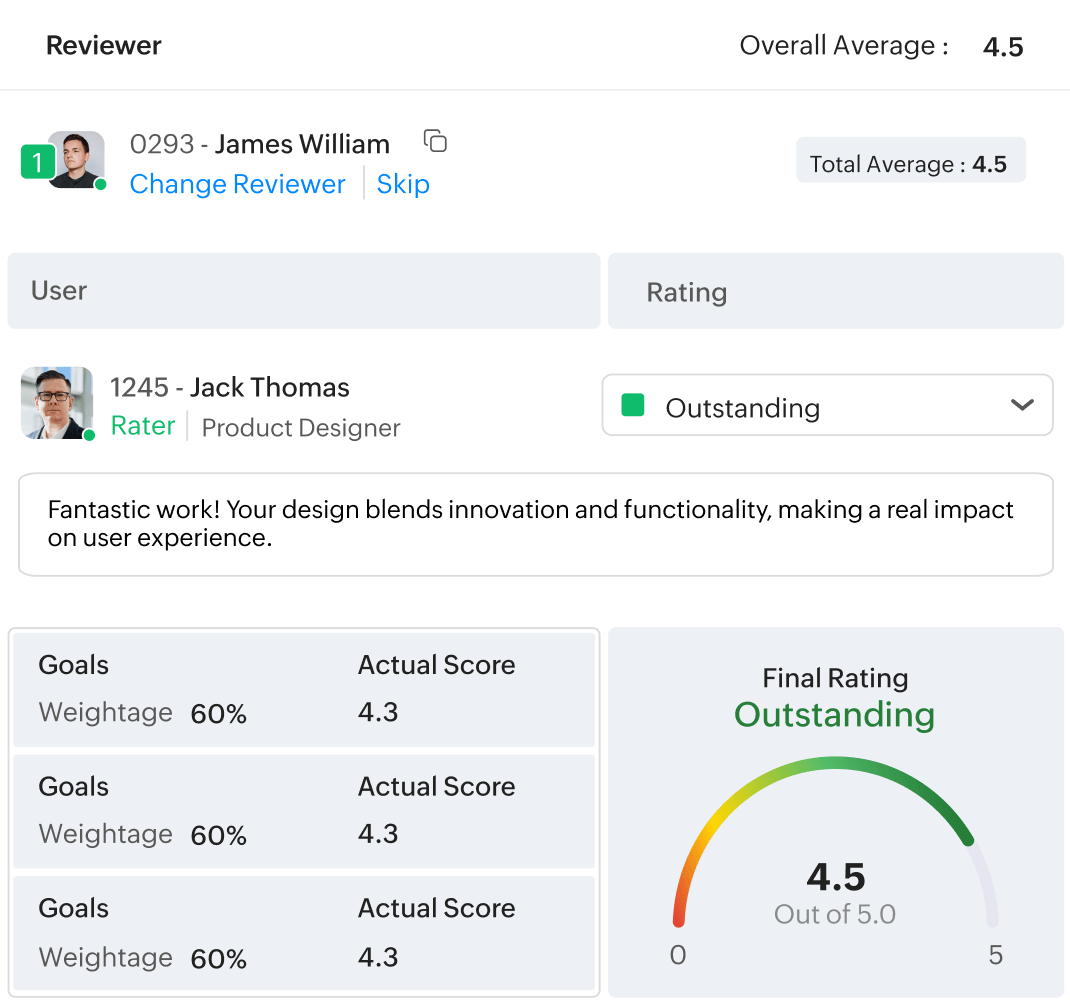Click the Total Average 4.5 badge

click(x=910, y=163)
